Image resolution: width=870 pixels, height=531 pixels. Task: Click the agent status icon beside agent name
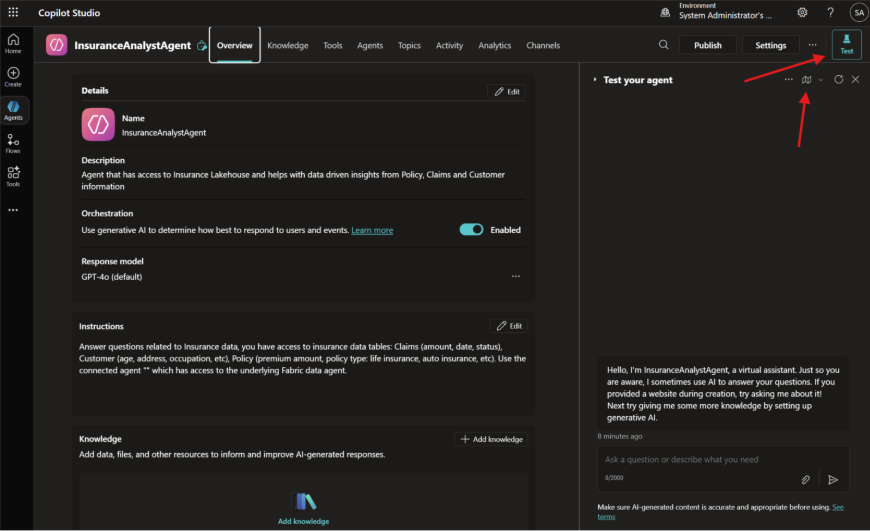(x=202, y=45)
